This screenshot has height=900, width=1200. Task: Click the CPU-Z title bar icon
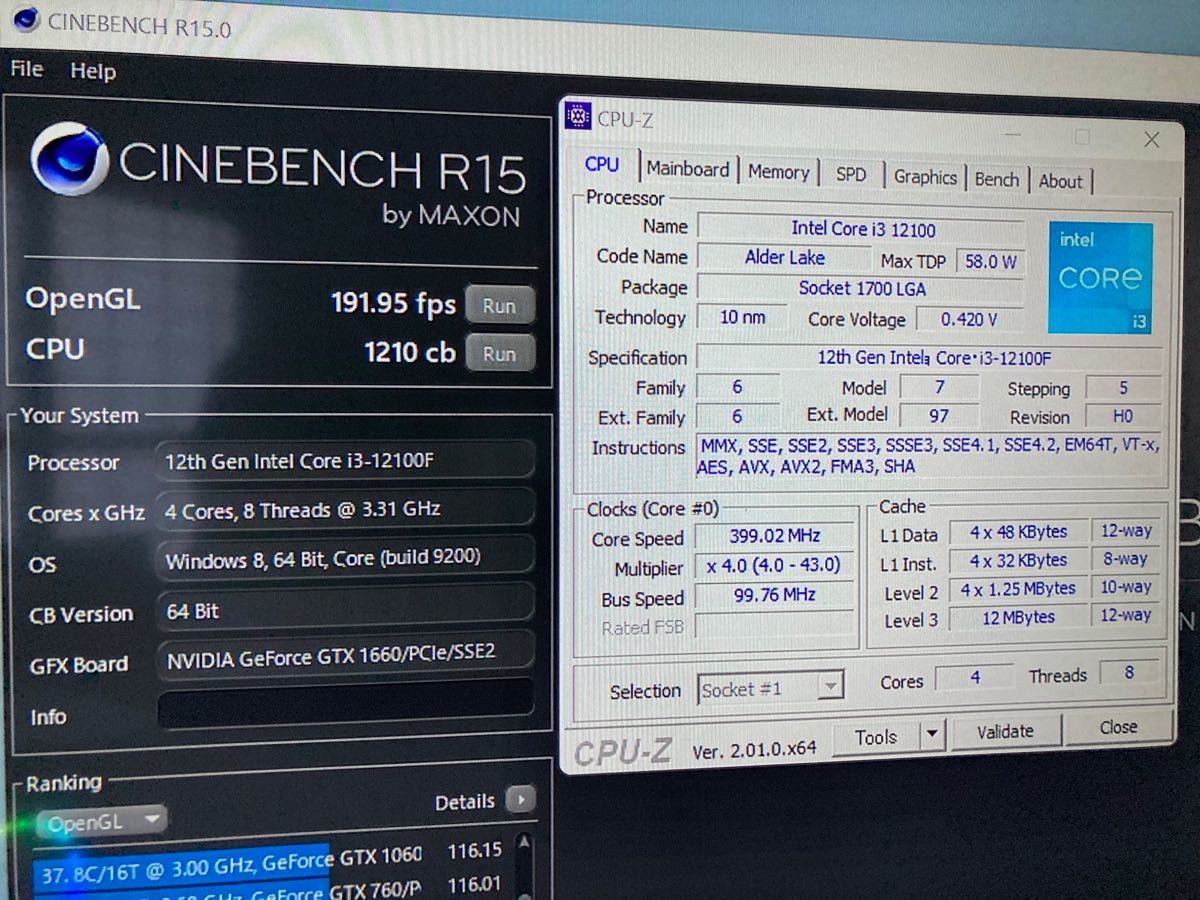pos(578,116)
